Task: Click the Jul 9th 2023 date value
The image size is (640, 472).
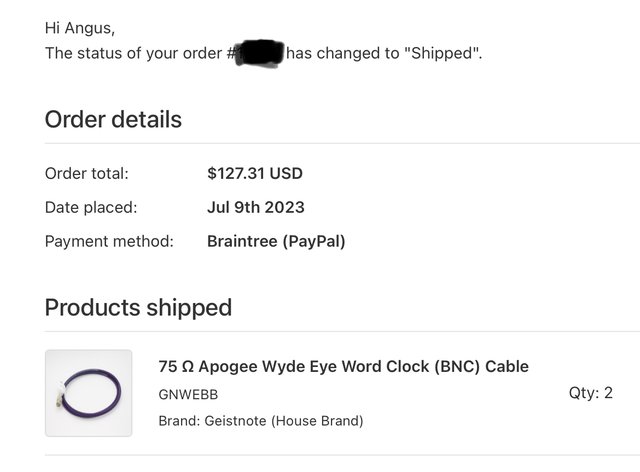Action: [x=255, y=207]
